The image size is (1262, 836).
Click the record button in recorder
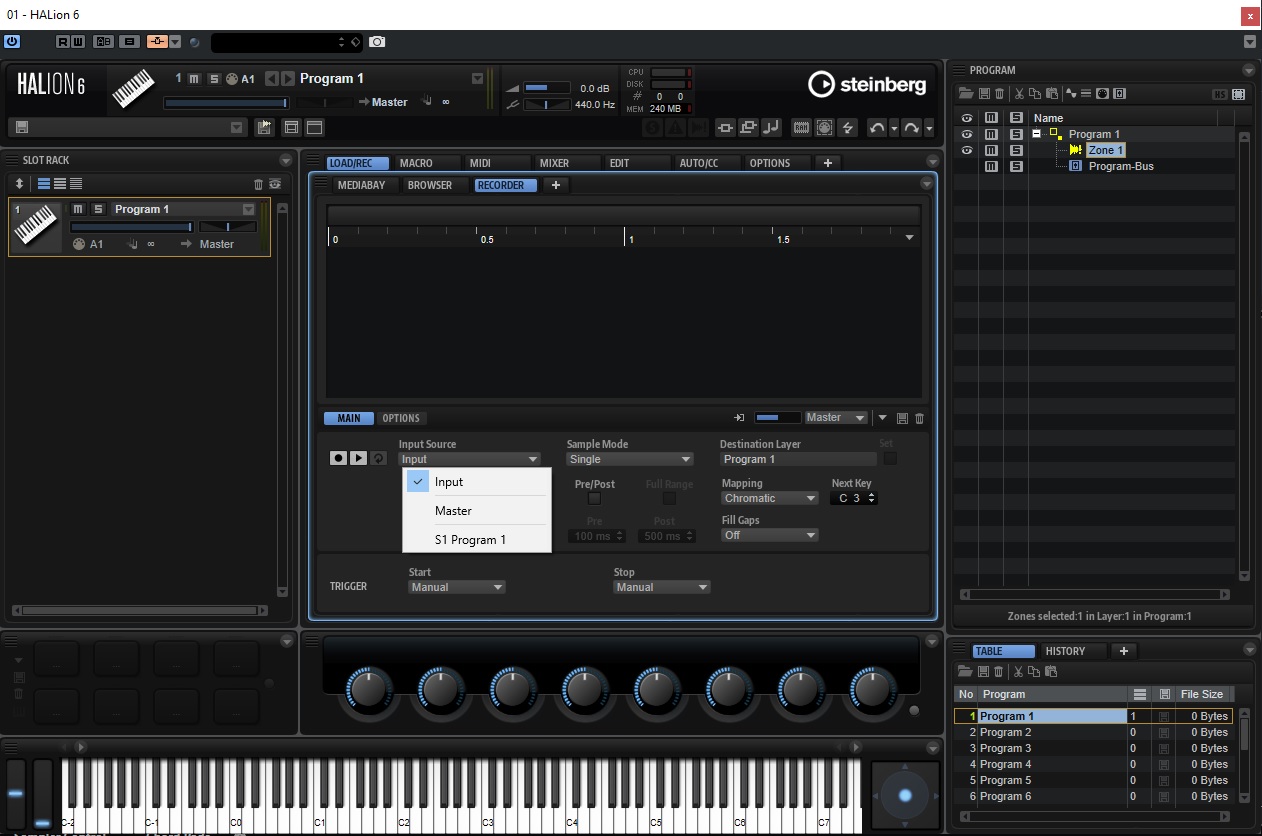(339, 458)
